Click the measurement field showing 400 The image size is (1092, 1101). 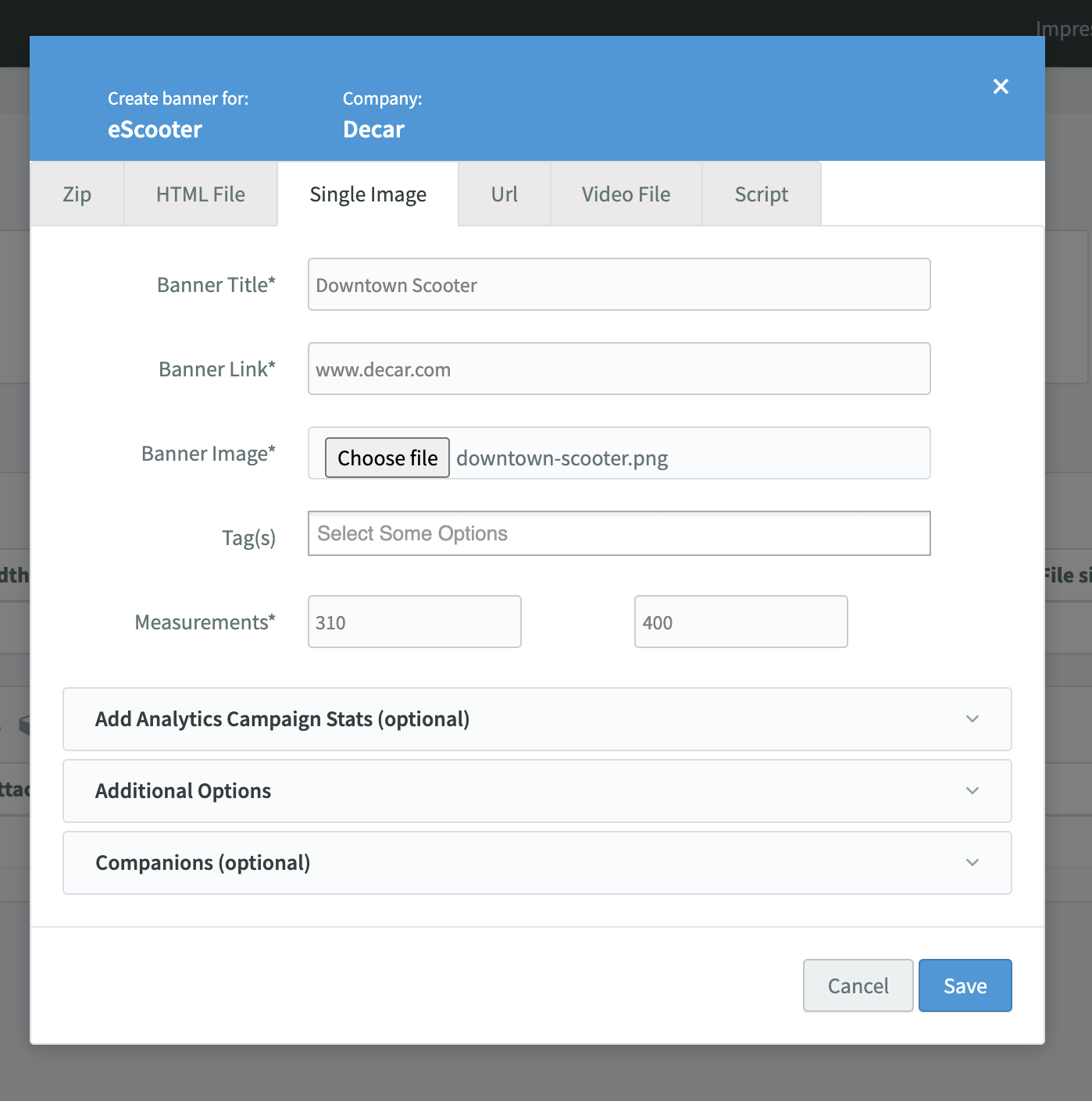pos(740,622)
